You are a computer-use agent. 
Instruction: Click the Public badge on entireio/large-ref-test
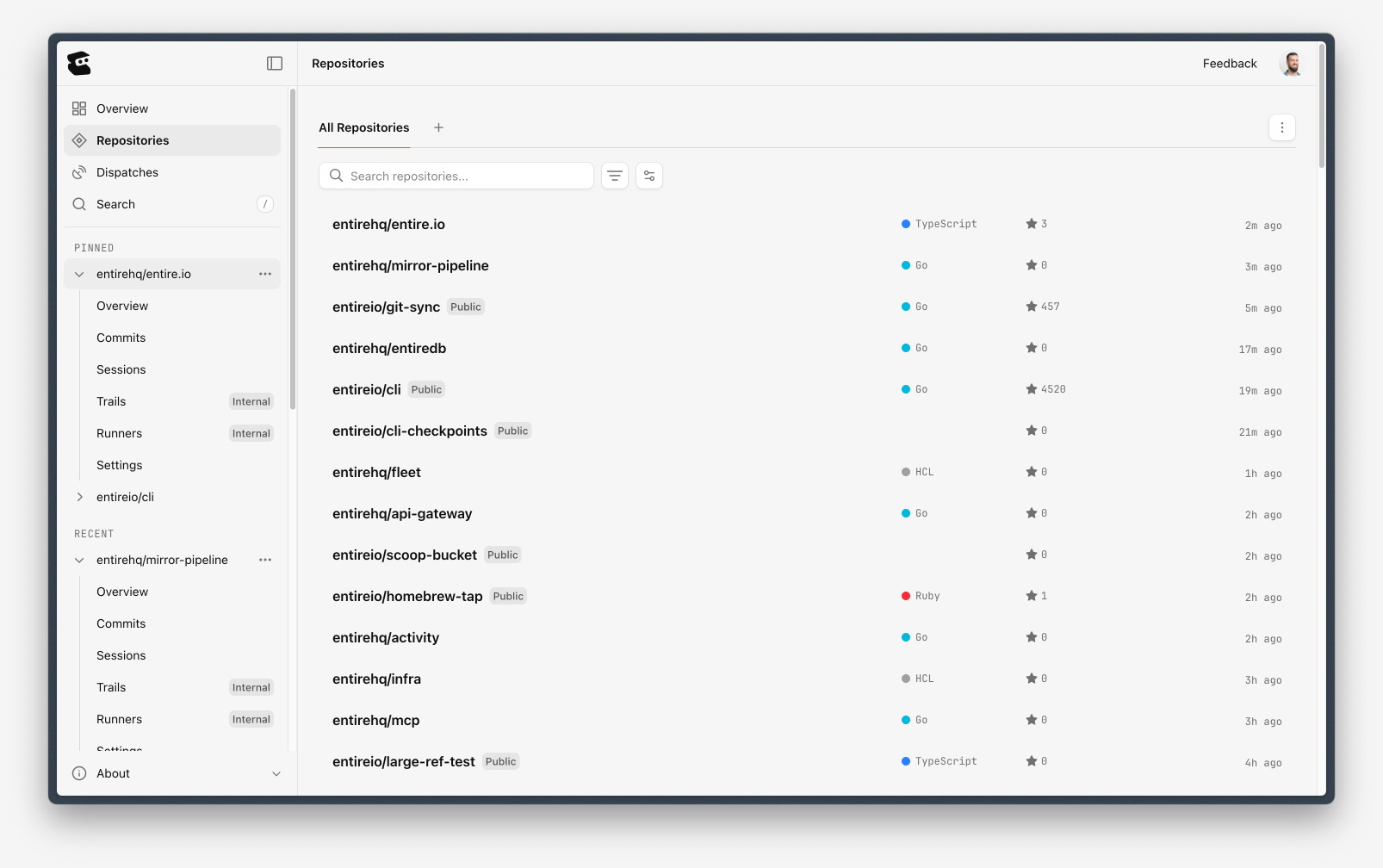(500, 761)
